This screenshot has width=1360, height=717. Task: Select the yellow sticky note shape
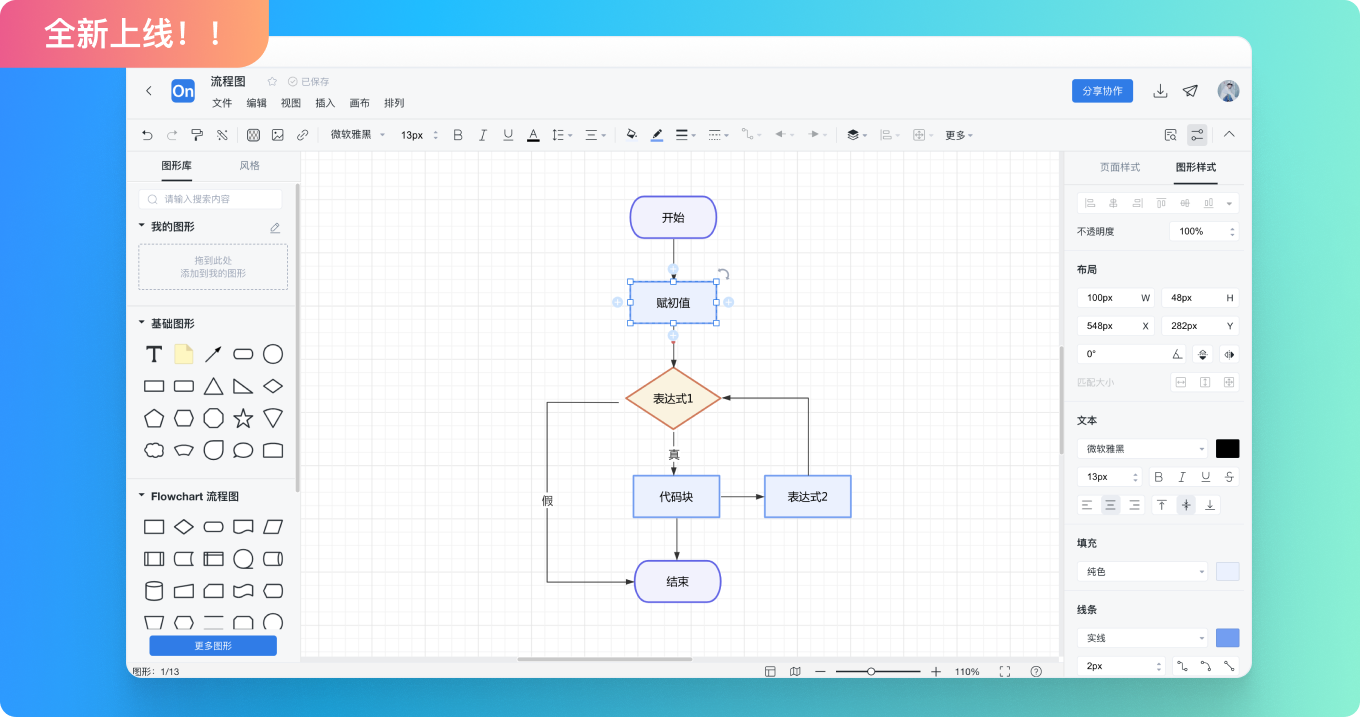(184, 354)
